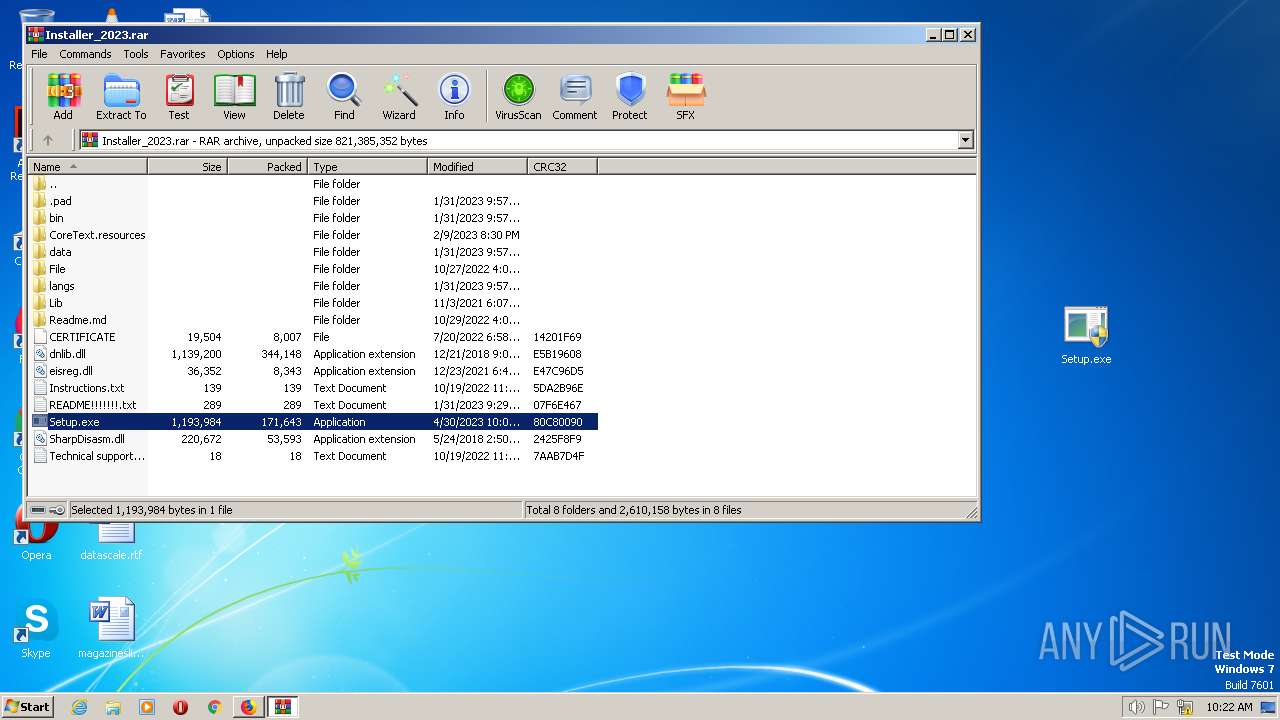The image size is (1280, 720).
Task: Select the Setup.exe file row
Action: (314, 422)
